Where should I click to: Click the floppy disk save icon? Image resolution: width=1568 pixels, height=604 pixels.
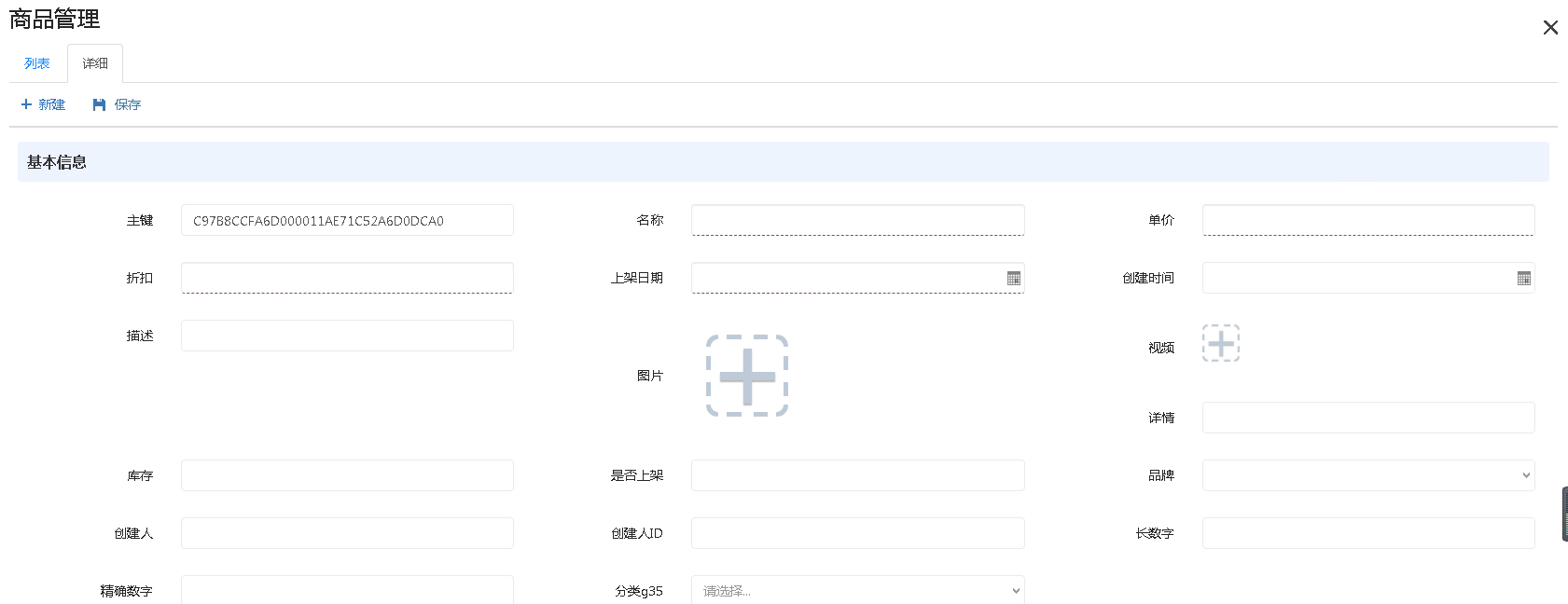[x=99, y=104]
